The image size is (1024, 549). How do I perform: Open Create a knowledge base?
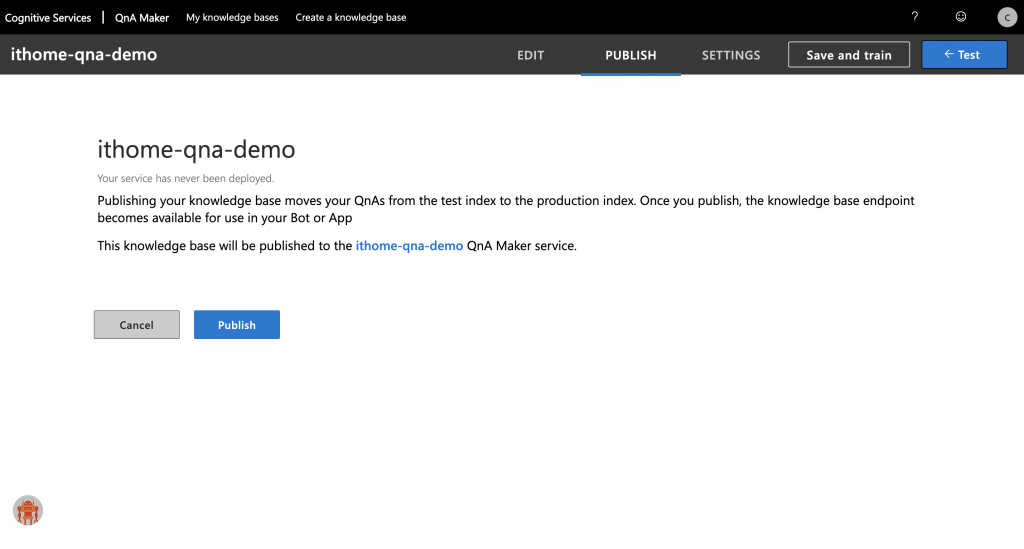[x=351, y=18]
